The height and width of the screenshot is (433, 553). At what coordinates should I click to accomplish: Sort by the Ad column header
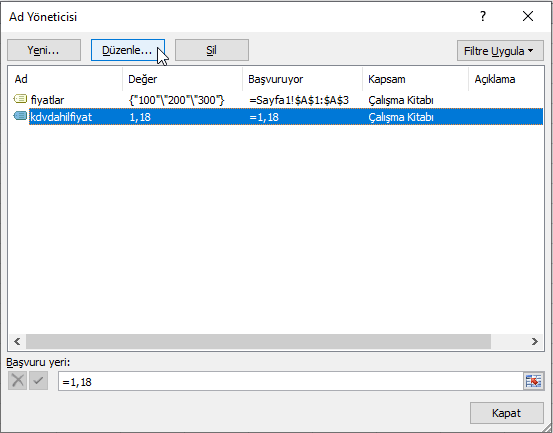pos(65,79)
